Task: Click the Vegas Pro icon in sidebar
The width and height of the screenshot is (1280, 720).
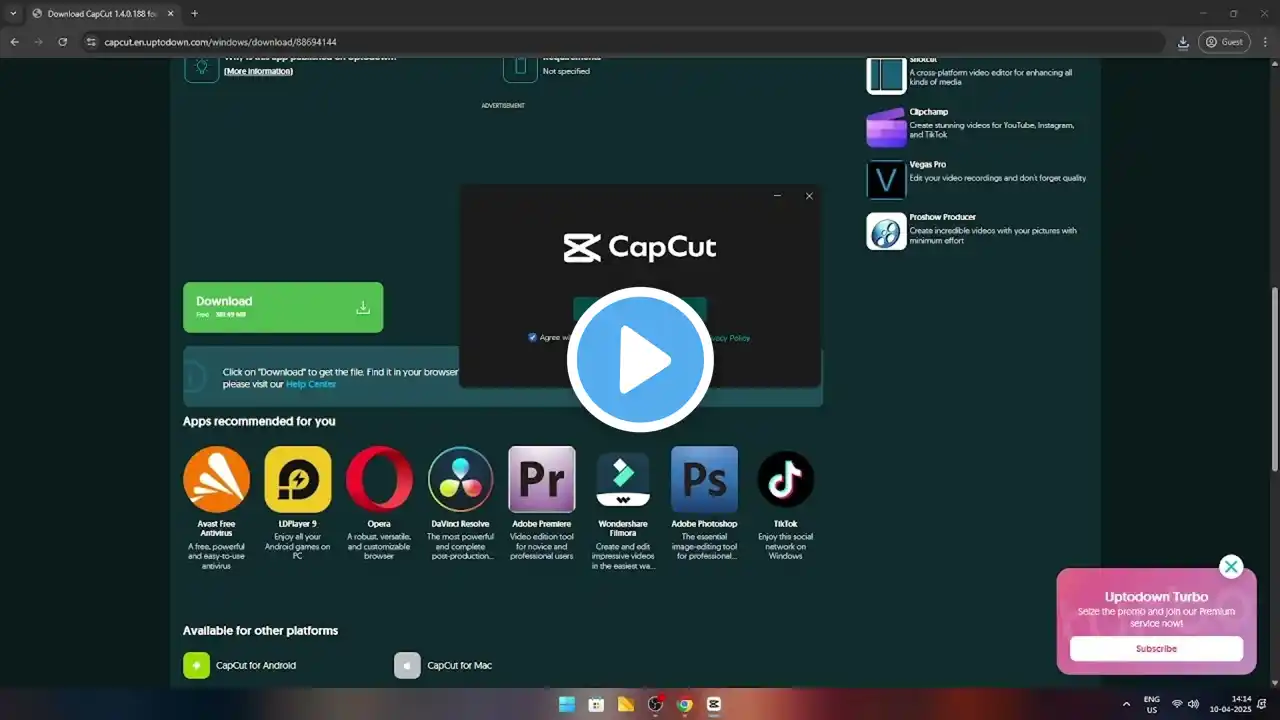Action: [x=886, y=180]
